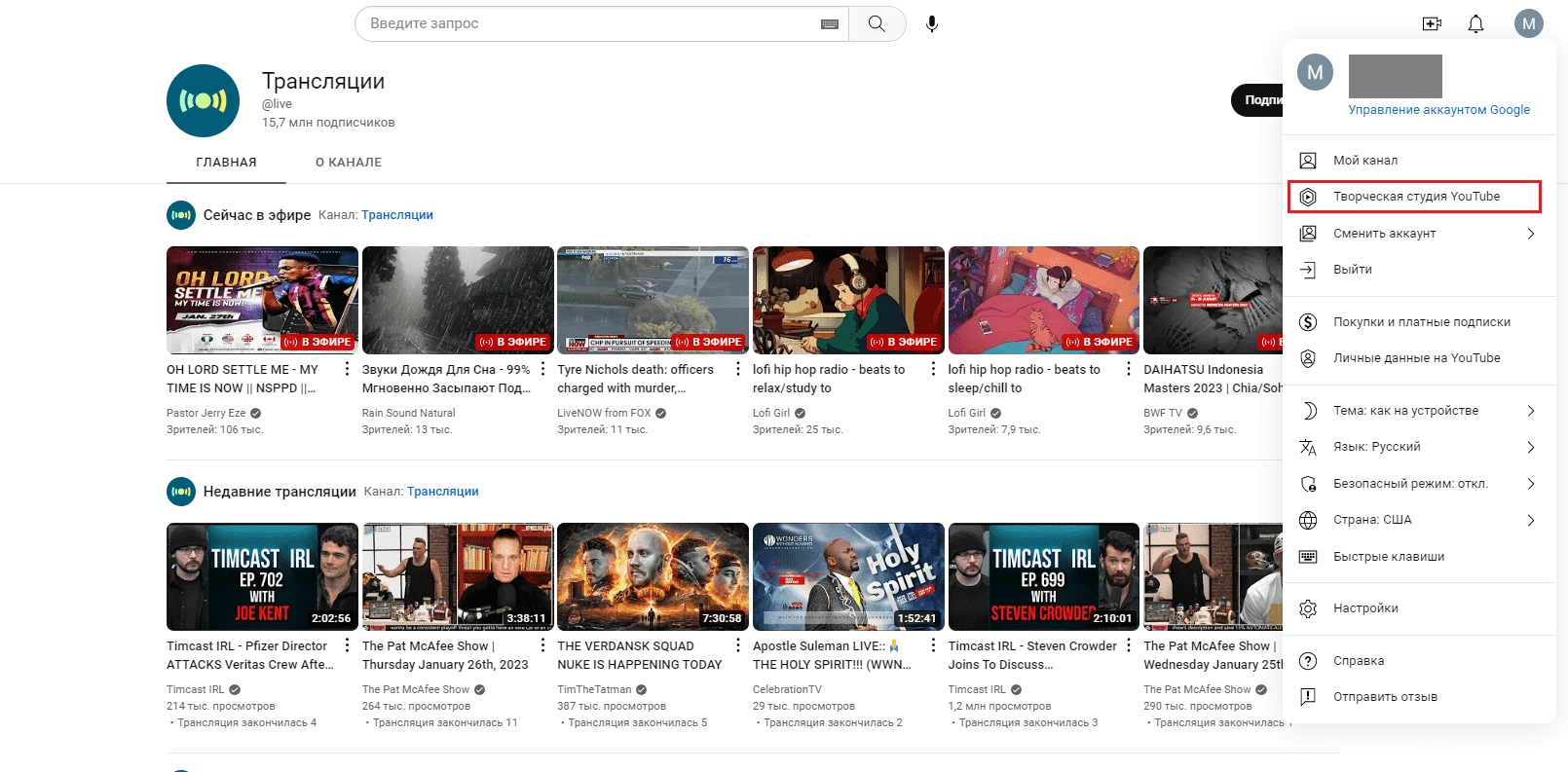Open options menu for VERDANSK SQUAD video
The width and height of the screenshot is (1568, 772).
point(737,645)
